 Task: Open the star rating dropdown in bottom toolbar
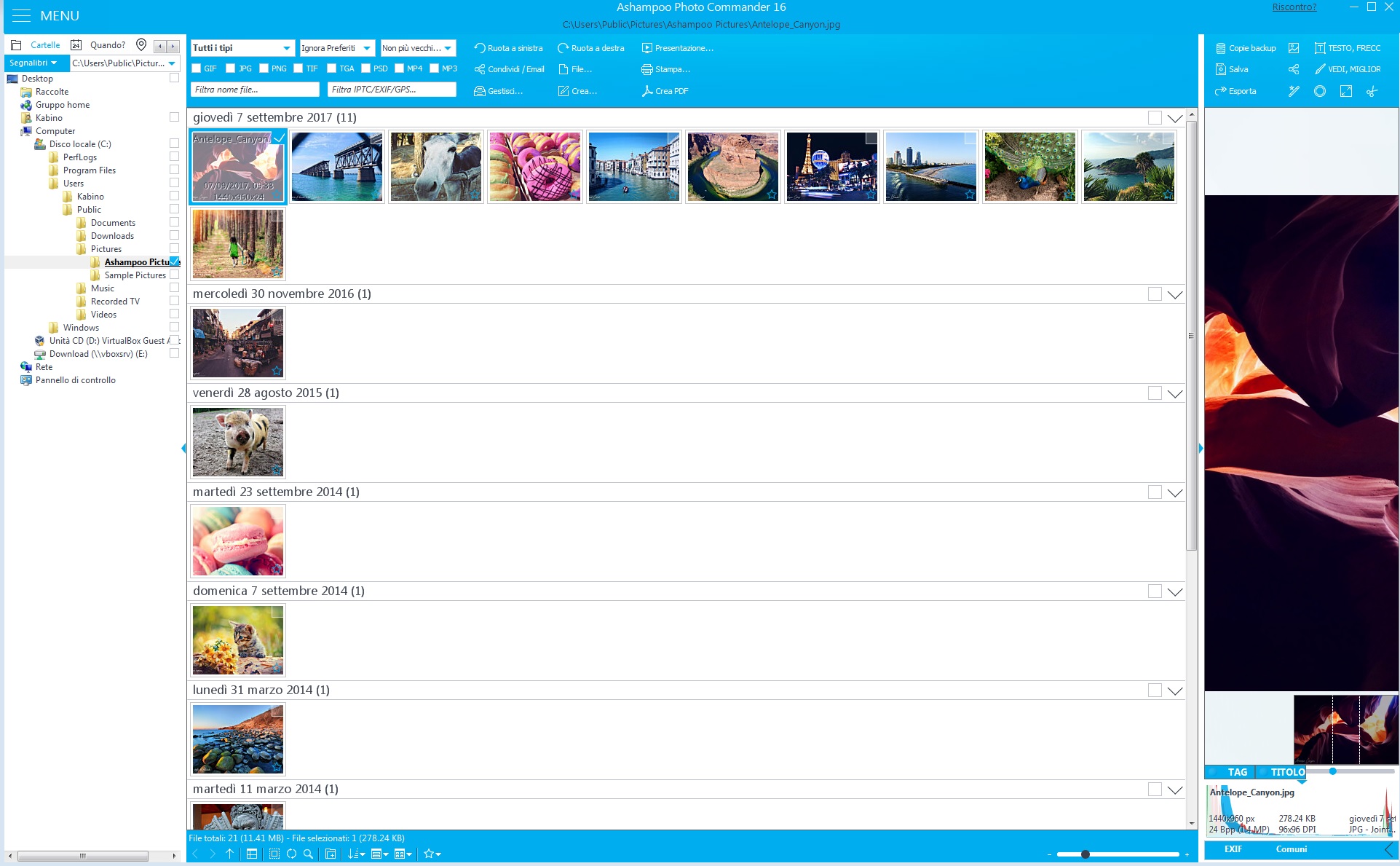pos(432,854)
